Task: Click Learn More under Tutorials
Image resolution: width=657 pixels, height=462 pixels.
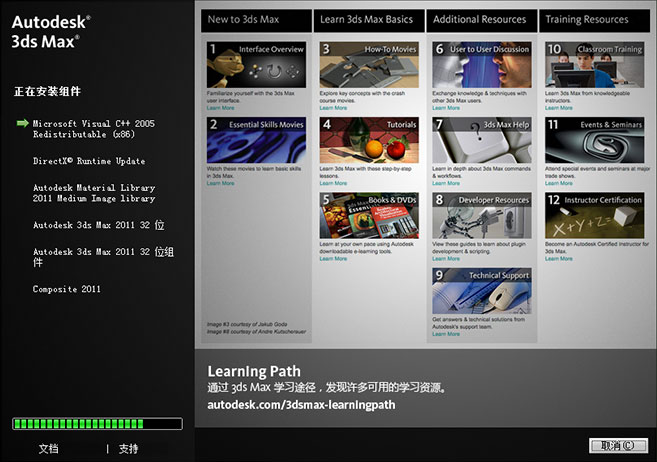Action: pyautogui.click(x=333, y=183)
